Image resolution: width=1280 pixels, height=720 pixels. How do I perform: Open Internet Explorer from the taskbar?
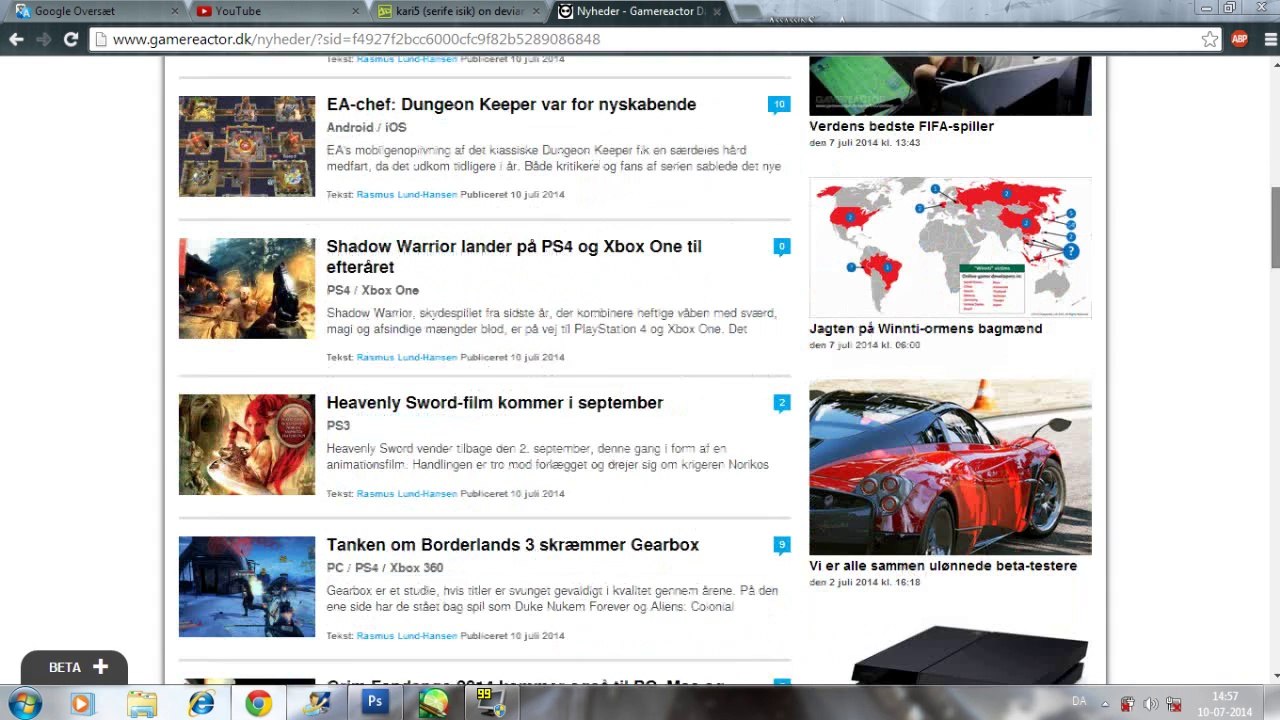click(x=201, y=703)
